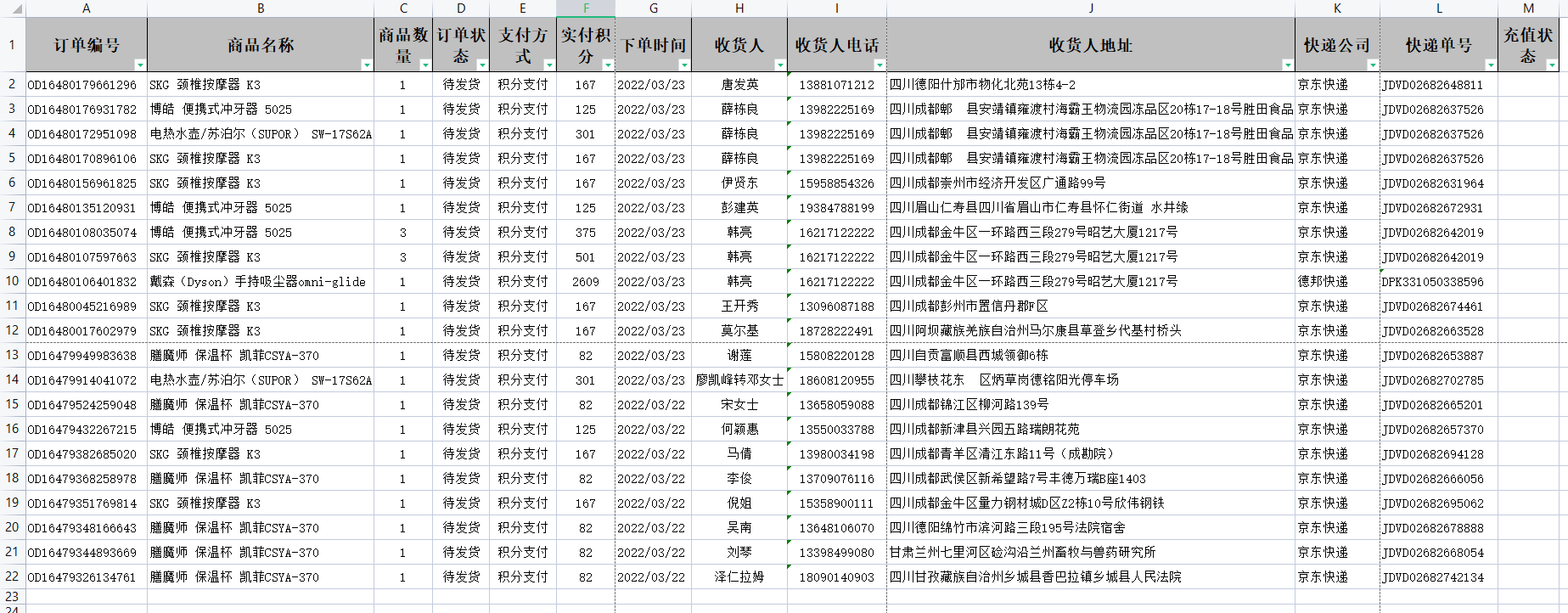The width and height of the screenshot is (1568, 613).
Task: Select column F header
Action: click(586, 8)
